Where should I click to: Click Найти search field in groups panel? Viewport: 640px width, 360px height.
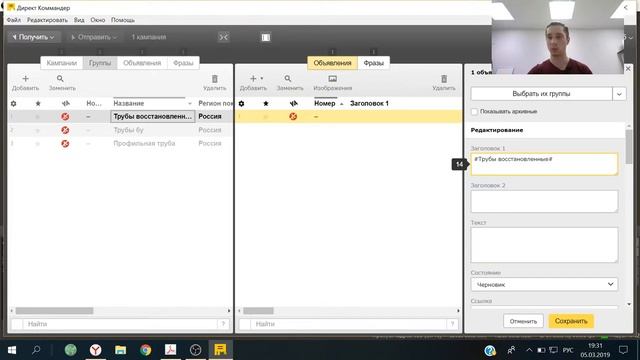tap(120, 324)
